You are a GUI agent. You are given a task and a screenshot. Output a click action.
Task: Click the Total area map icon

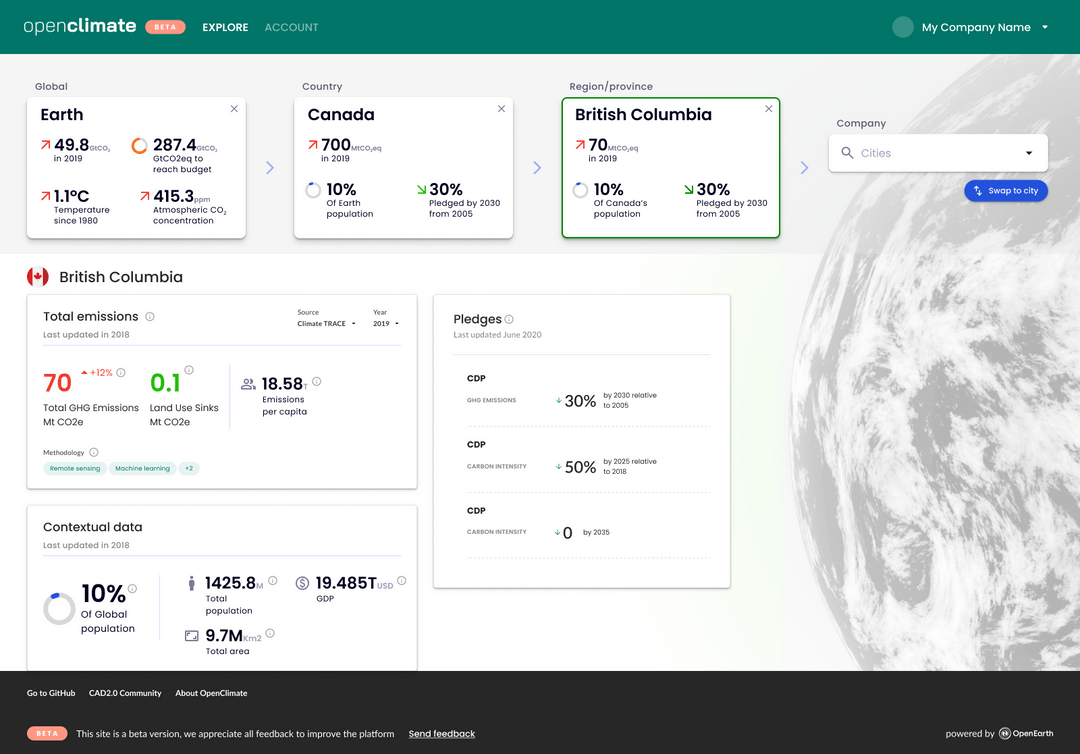(192, 636)
